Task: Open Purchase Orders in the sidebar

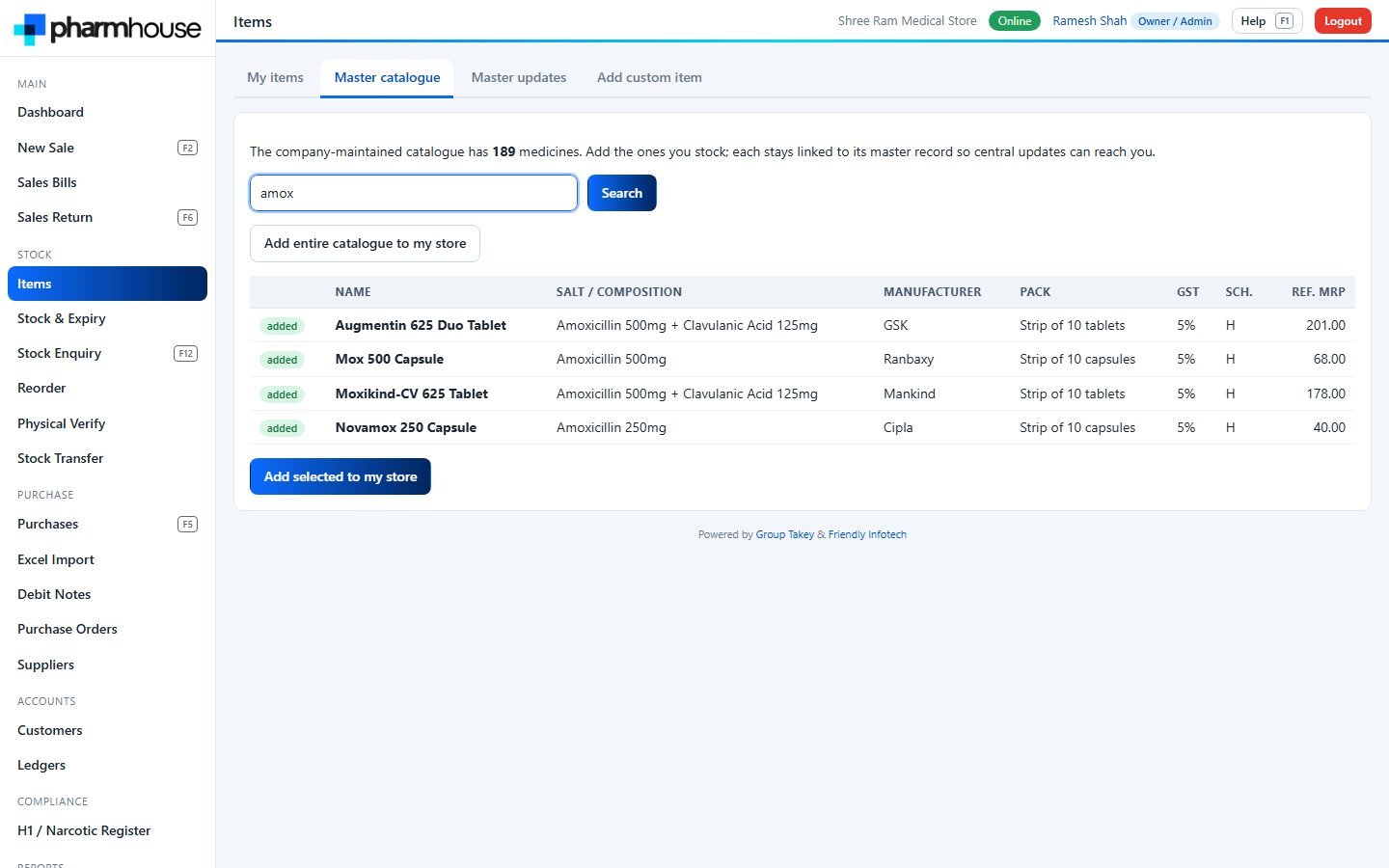Action: pos(107,629)
